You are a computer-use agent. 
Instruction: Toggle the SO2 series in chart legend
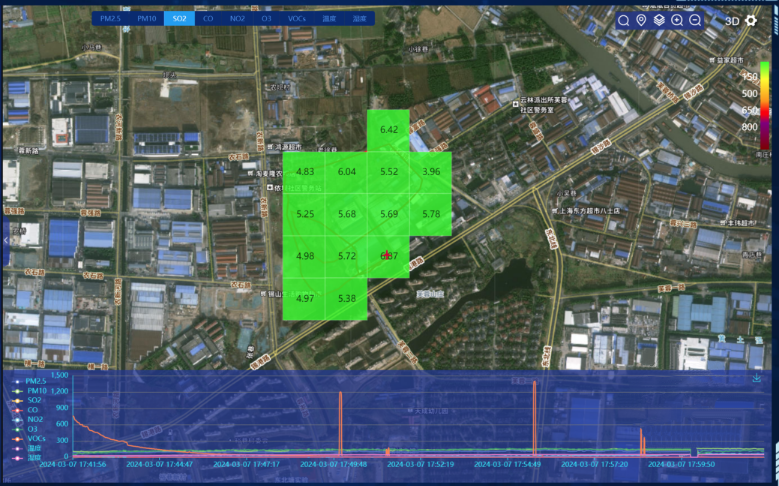coord(30,400)
